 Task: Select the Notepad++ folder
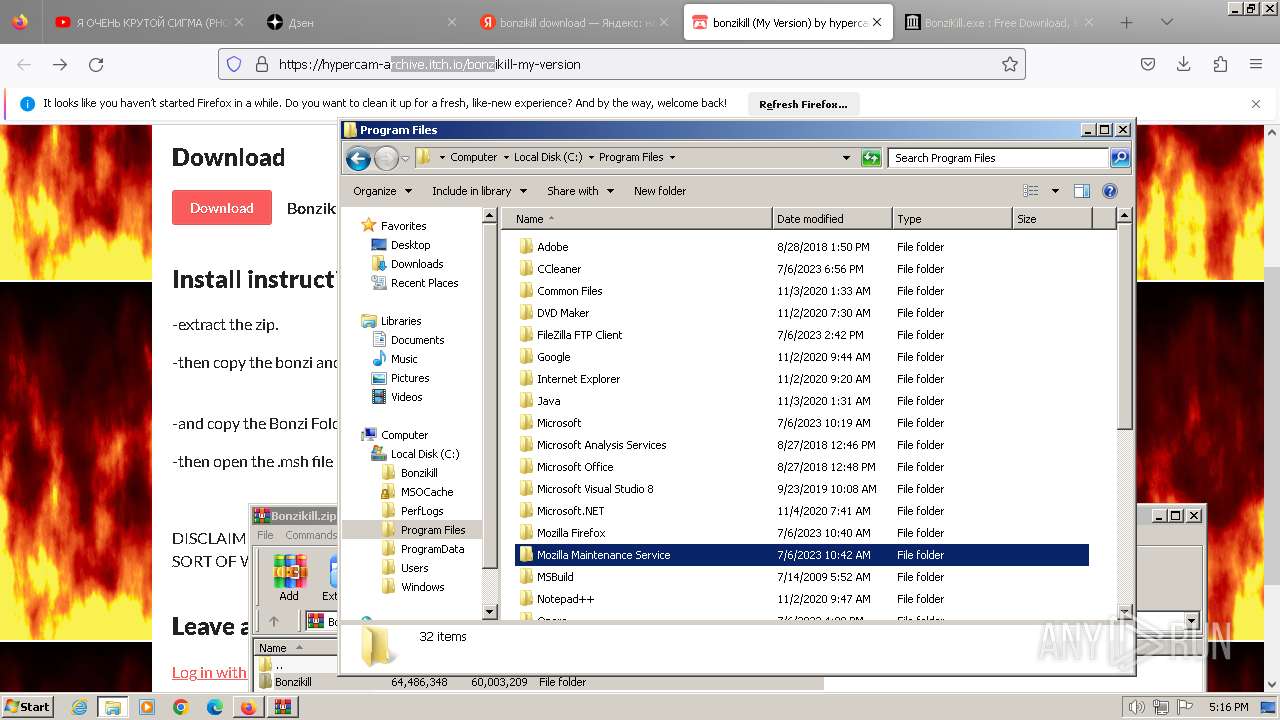[x=565, y=599]
